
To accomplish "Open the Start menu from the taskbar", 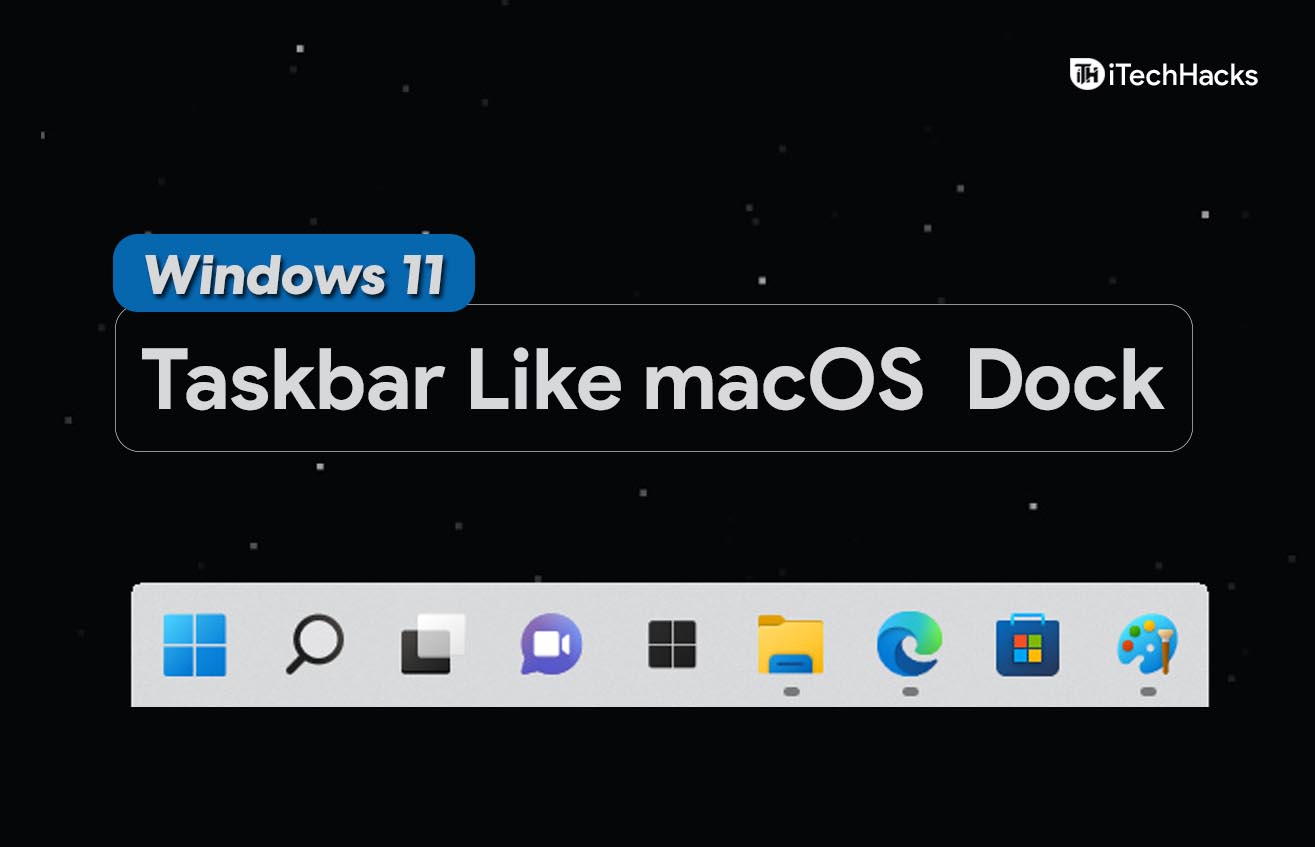I will 194,645.
